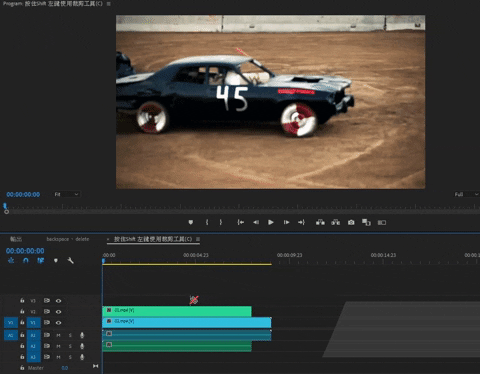The width and height of the screenshot is (480, 374).
Task: Click the Extract button
Action: (336, 222)
